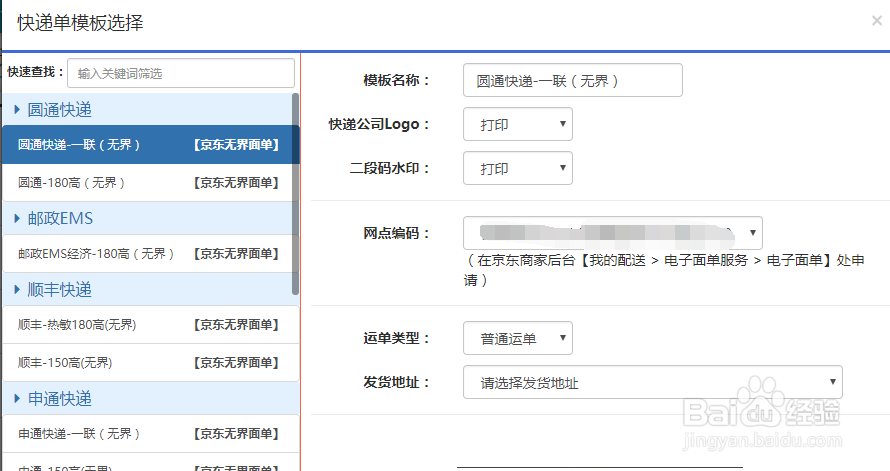Open the 运单类型 普通运单 dropdown
Image resolution: width=890 pixels, height=471 pixels.
point(518,338)
